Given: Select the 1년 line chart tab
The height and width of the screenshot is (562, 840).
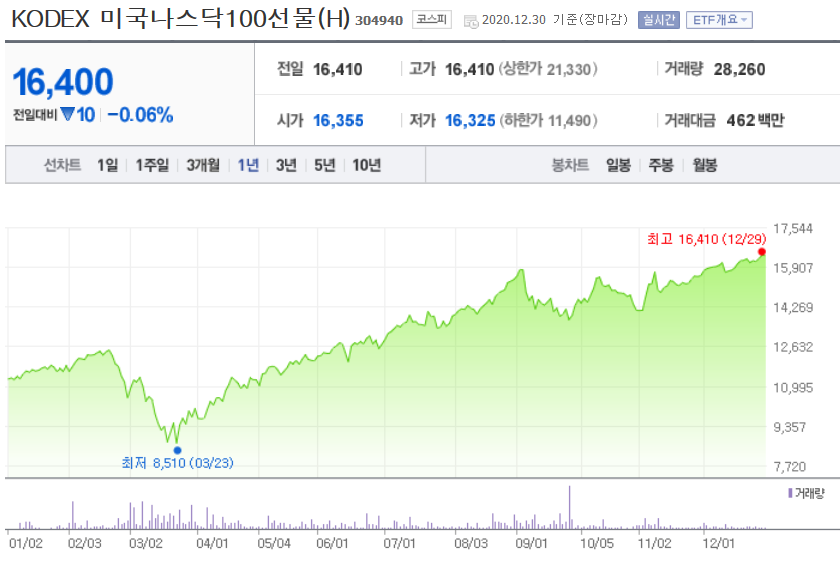Looking at the screenshot, I should point(248,165).
